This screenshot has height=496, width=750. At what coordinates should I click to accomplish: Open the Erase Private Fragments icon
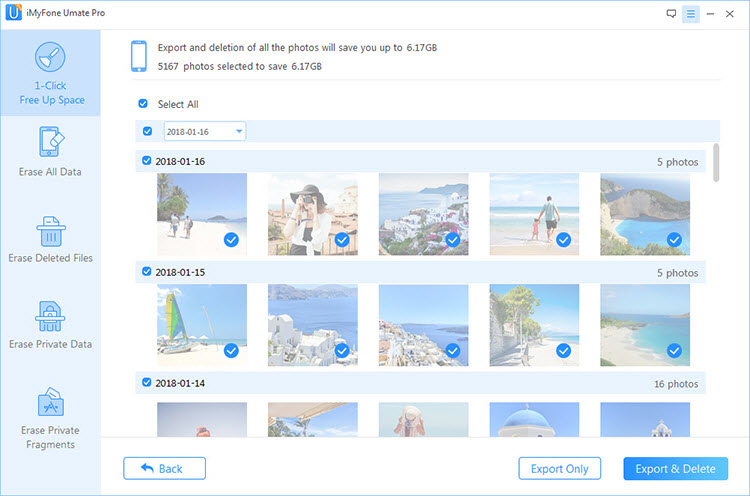(x=50, y=402)
